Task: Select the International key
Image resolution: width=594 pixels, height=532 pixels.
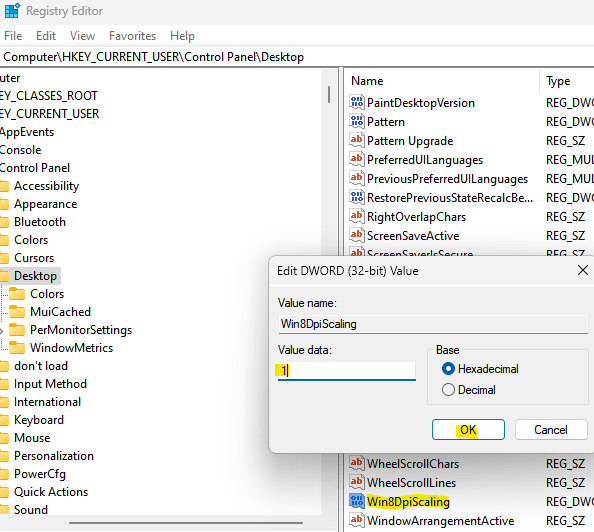Action: pyautogui.click(x=47, y=402)
